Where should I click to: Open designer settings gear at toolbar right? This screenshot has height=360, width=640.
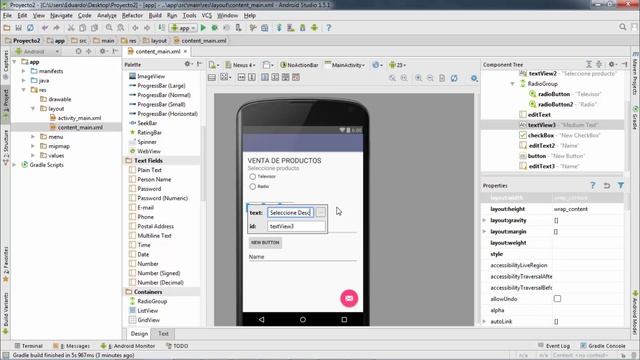[474, 78]
